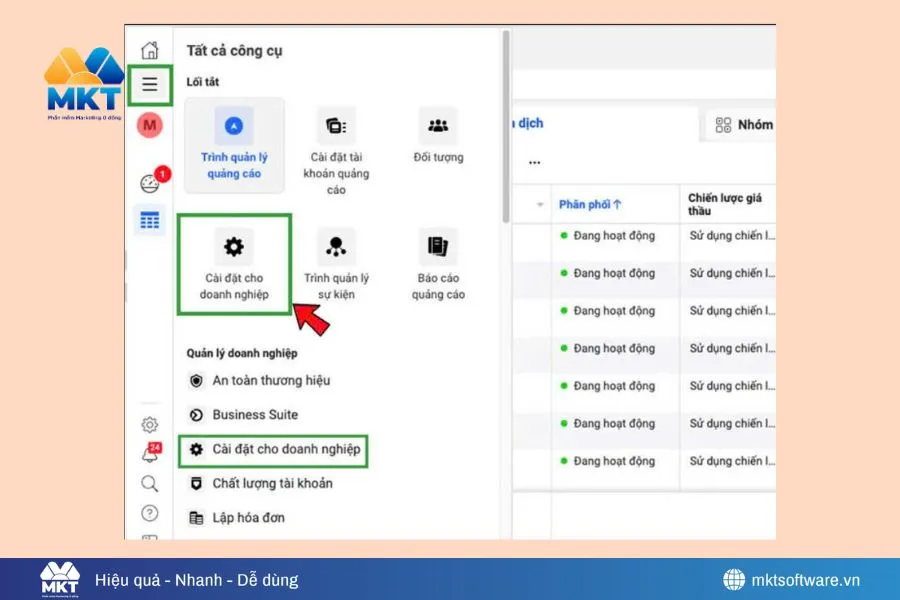Click the M account avatar

tap(149, 124)
